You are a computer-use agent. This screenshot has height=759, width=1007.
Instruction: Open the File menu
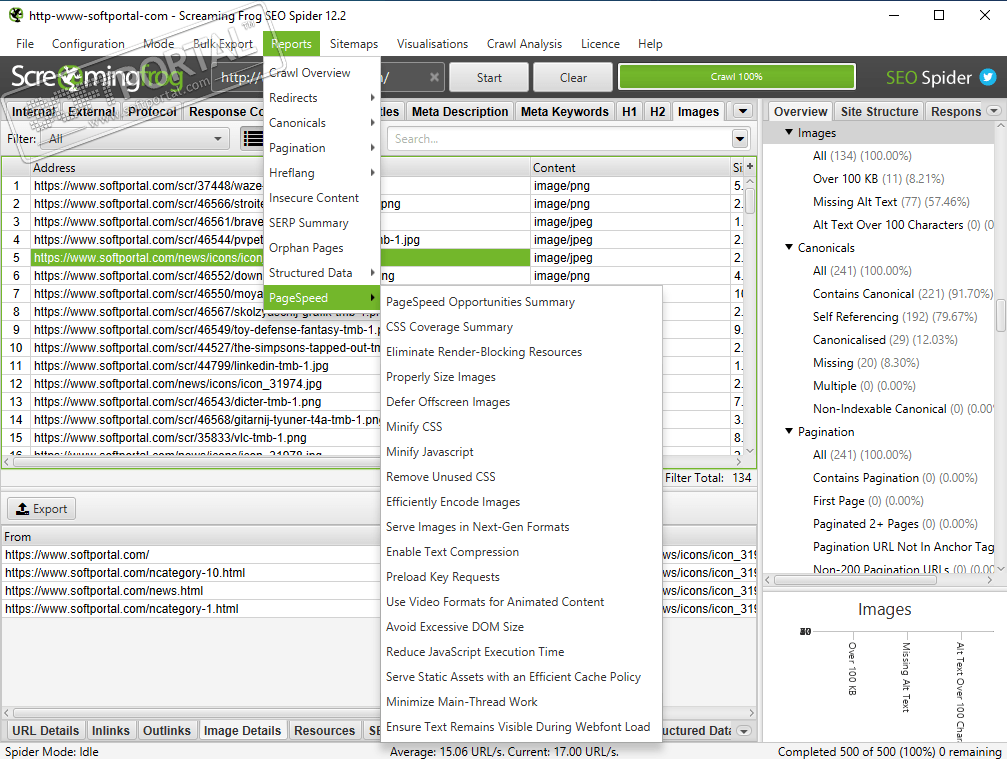coord(25,44)
